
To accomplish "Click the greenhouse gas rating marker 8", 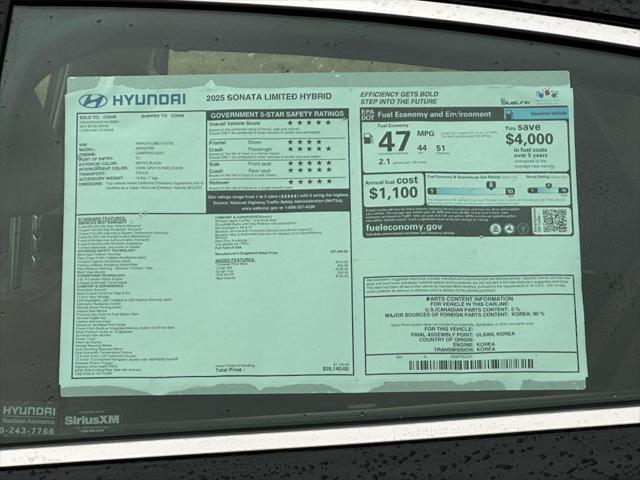I will click(491, 186).
